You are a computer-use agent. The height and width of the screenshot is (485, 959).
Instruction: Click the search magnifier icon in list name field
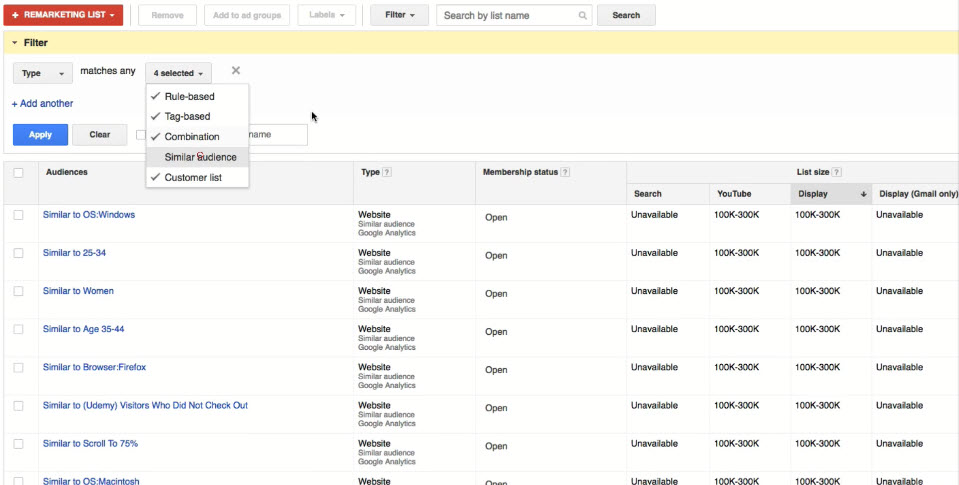coord(583,16)
